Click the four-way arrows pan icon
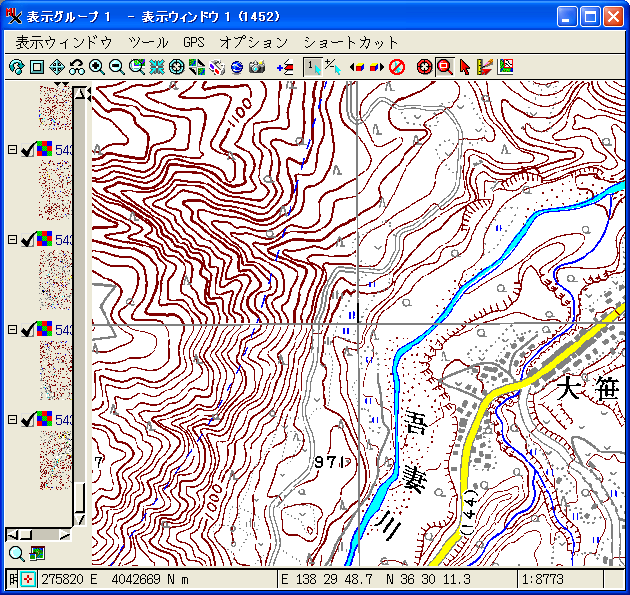This screenshot has height=595, width=630. pyautogui.click(x=57, y=67)
